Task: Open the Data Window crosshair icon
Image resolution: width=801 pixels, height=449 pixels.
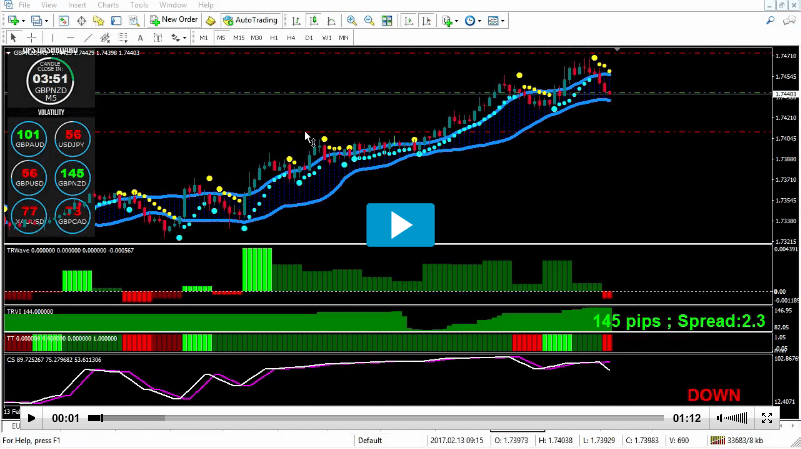Action: (81, 20)
